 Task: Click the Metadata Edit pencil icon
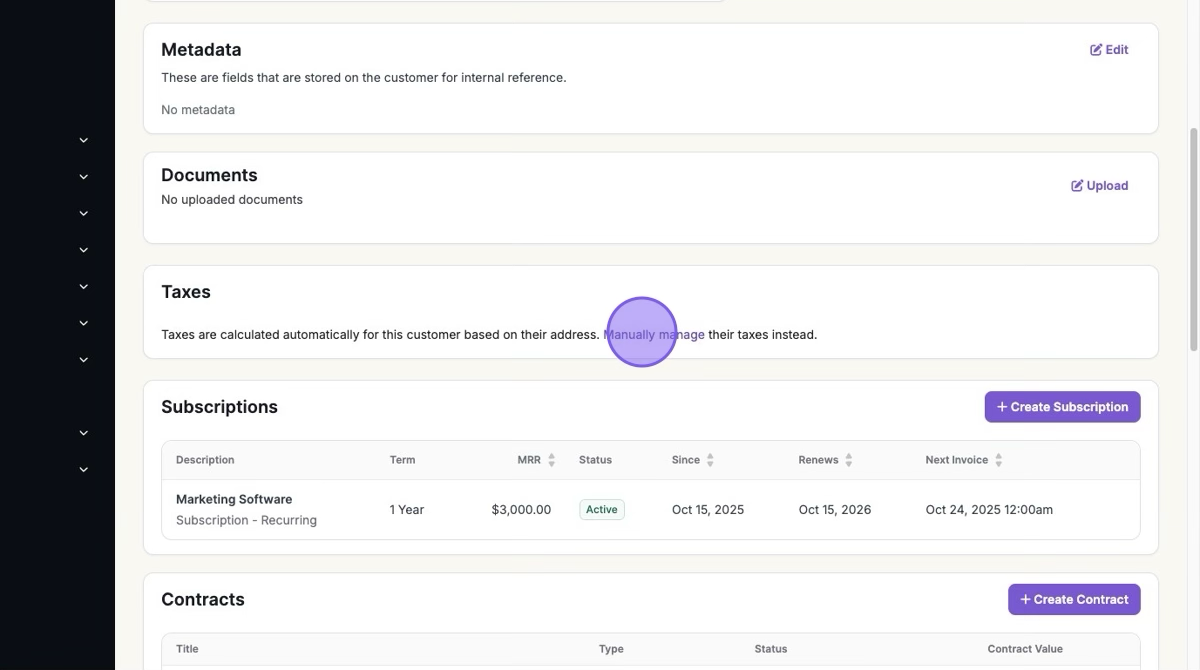(1096, 50)
